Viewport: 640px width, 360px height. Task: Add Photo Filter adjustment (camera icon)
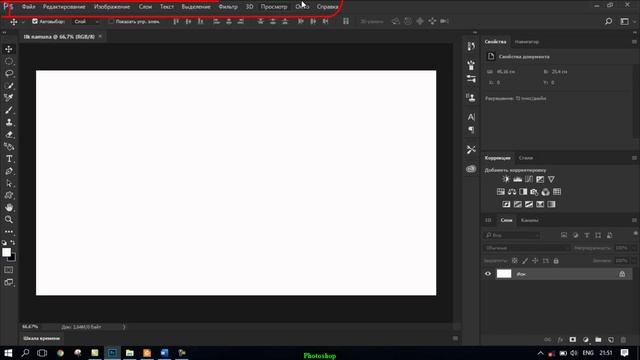click(x=534, y=192)
